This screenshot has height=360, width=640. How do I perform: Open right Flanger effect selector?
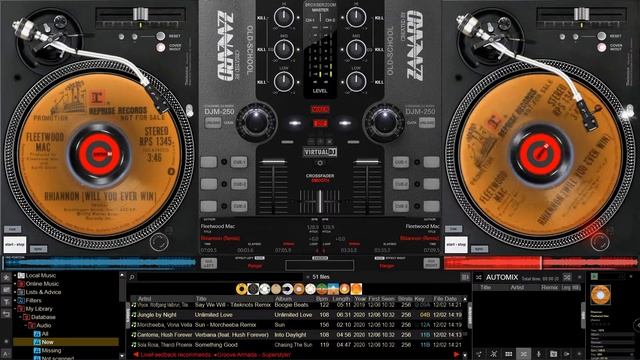[387, 266]
